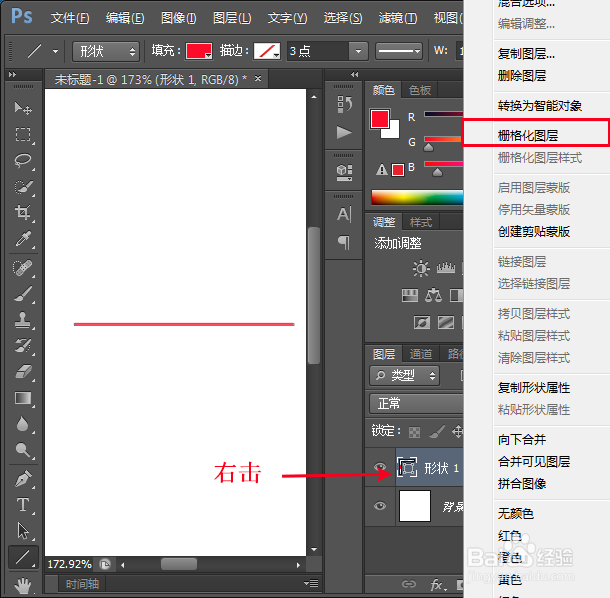Screen dimensions: 610x598
Task: Select the Lasso tool
Action: [x=23, y=160]
